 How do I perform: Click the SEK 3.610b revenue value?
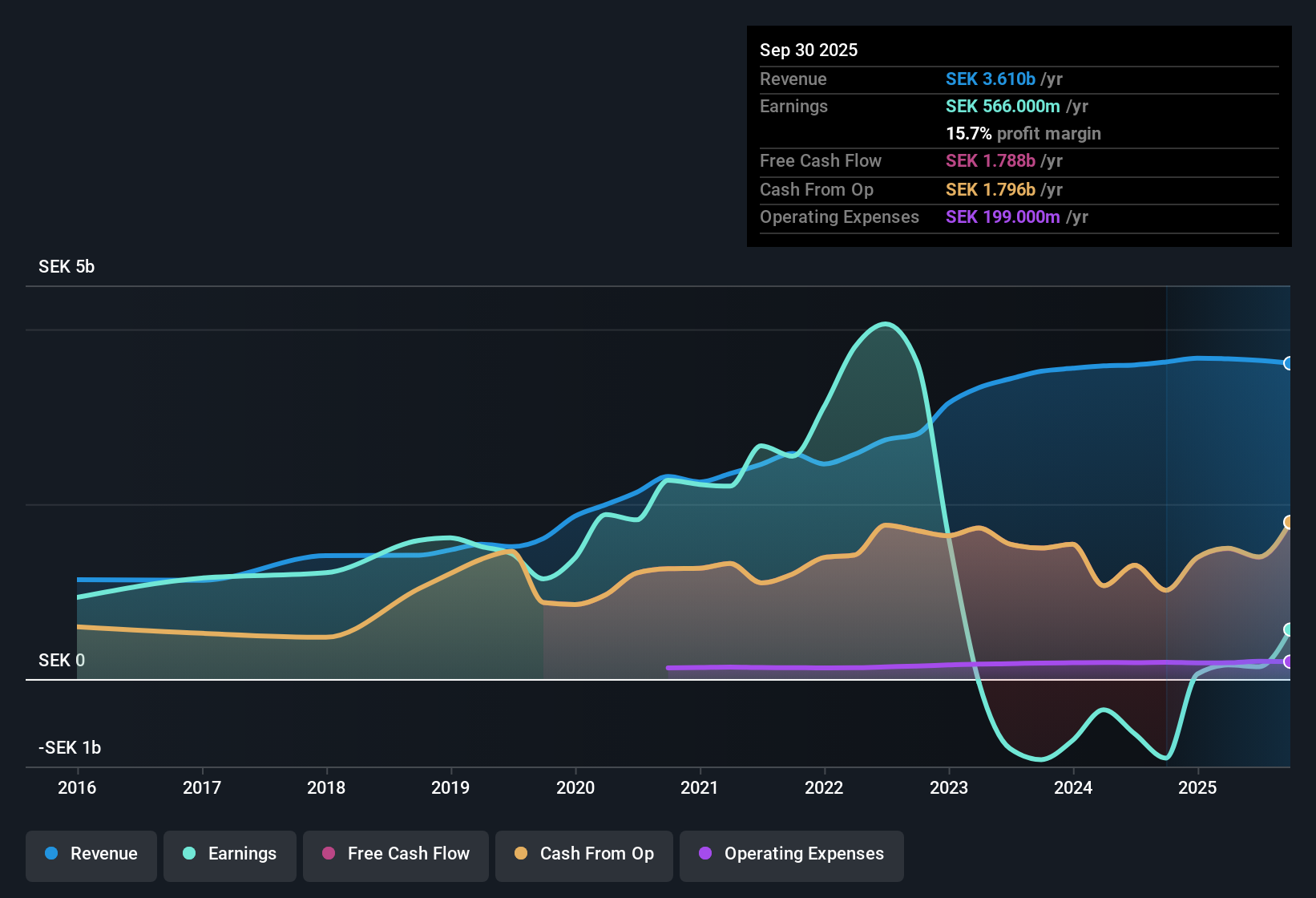[991, 79]
